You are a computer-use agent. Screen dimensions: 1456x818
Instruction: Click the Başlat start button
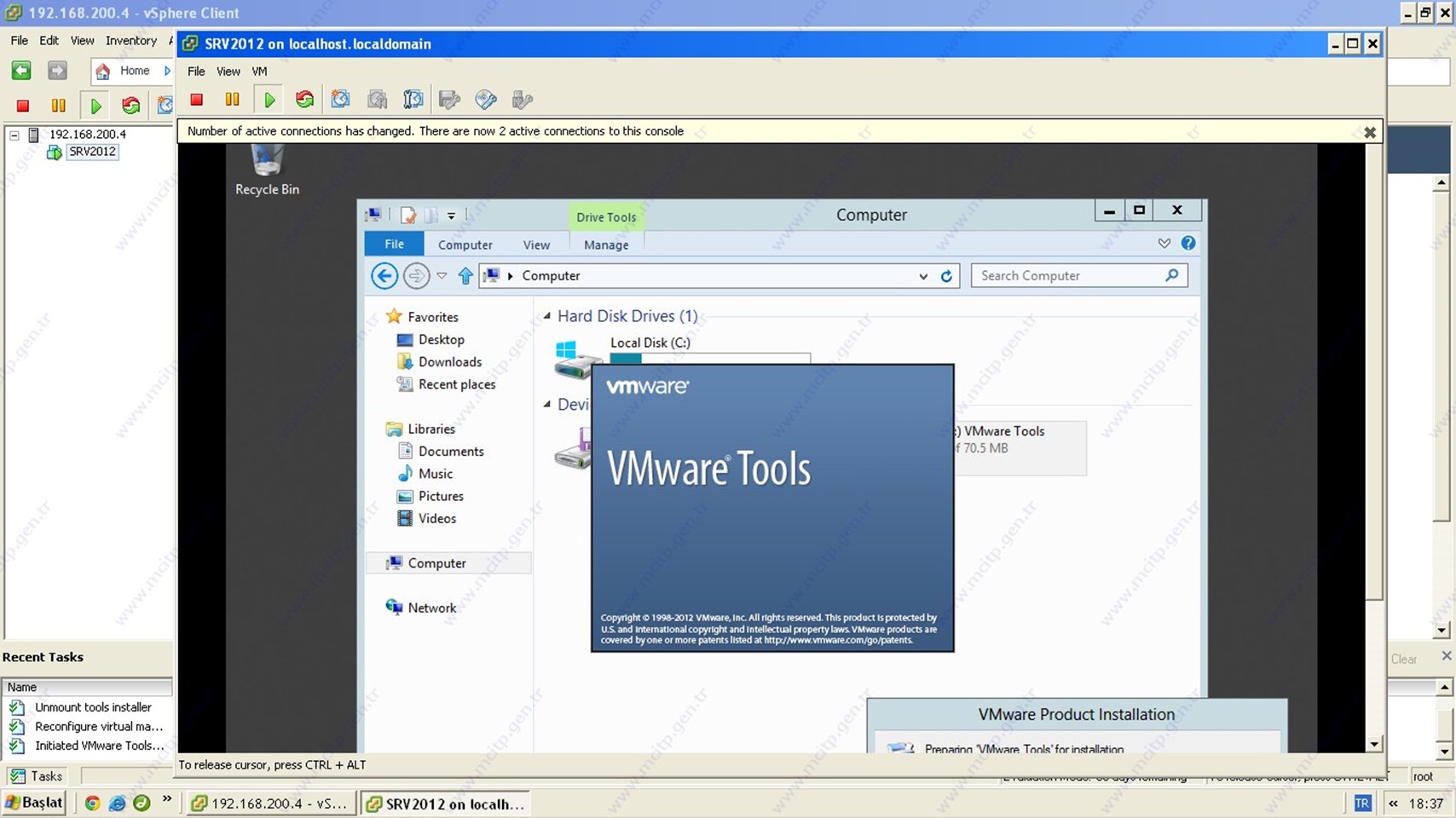34,803
